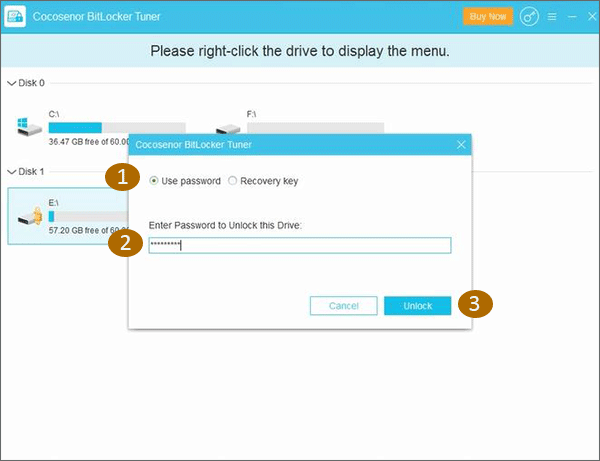This screenshot has height=461, width=600.
Task: Click the right-click instruction banner text
Action: [300, 51]
